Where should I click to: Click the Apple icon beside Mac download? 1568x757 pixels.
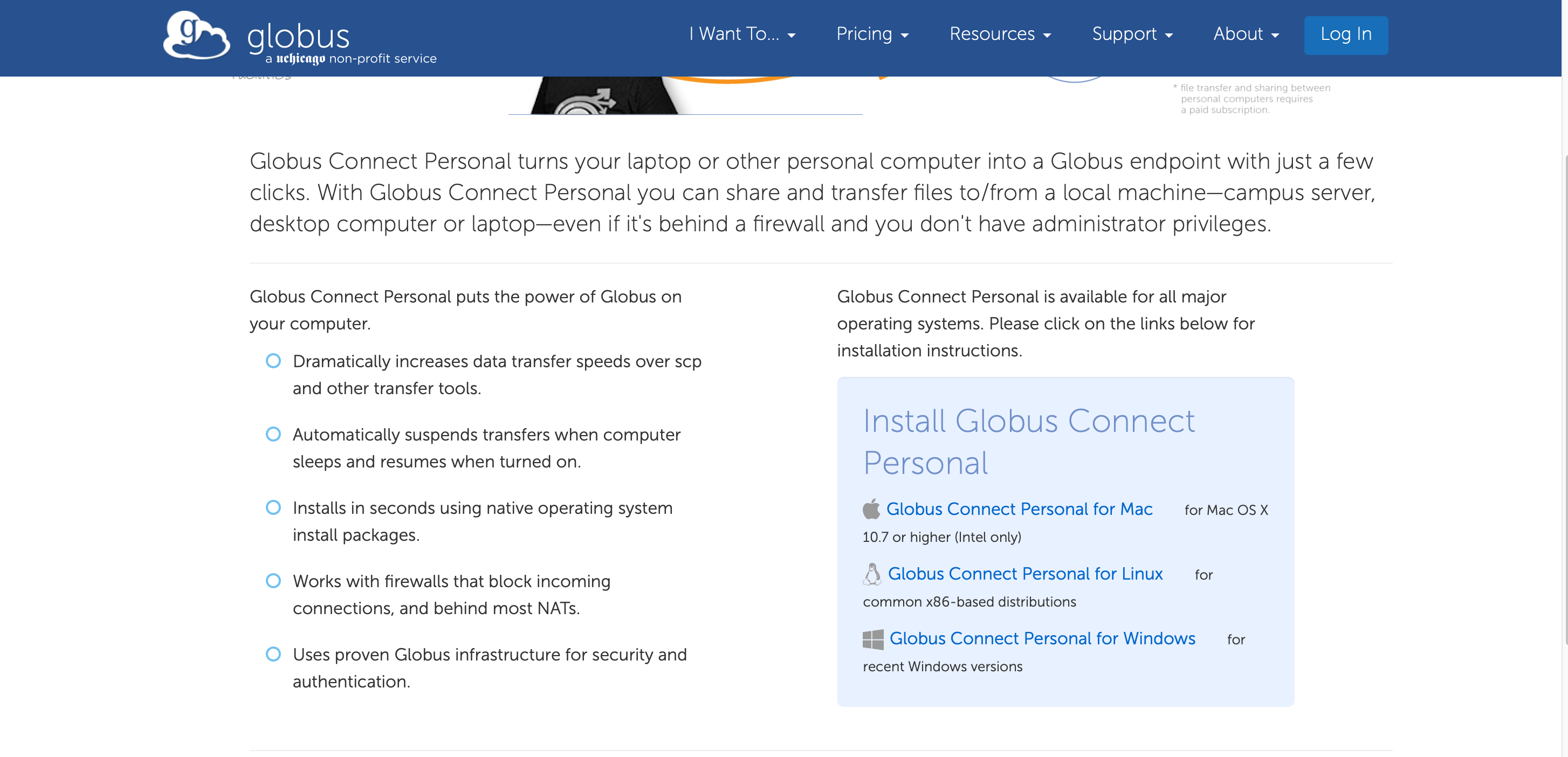pos(871,509)
